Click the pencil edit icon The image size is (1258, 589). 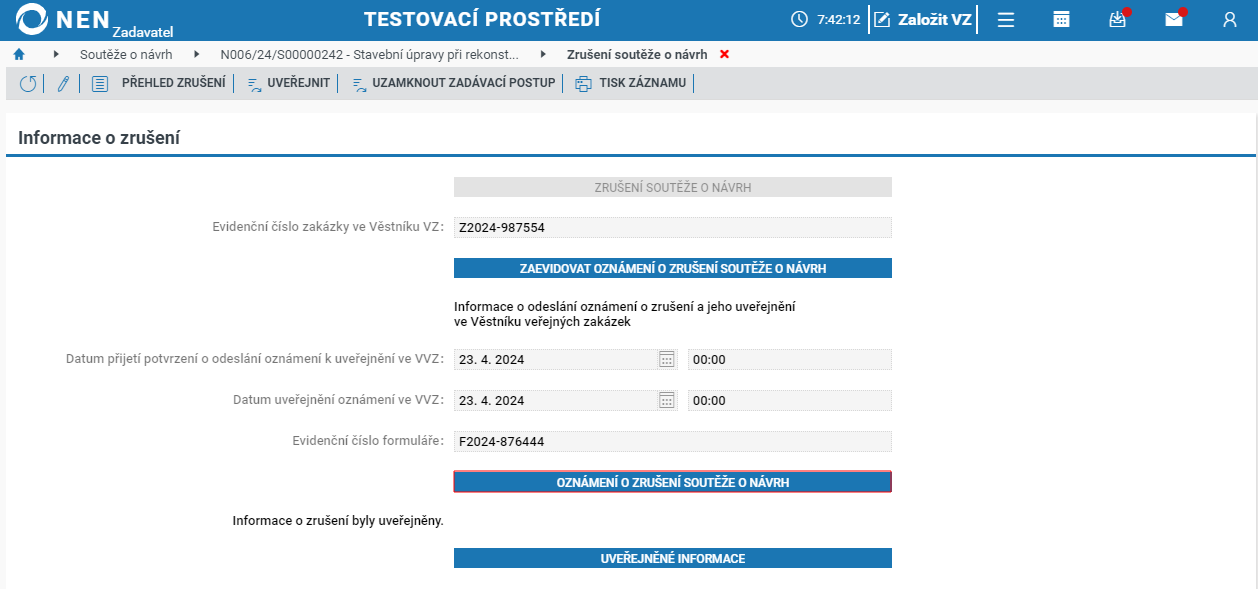[x=62, y=84]
